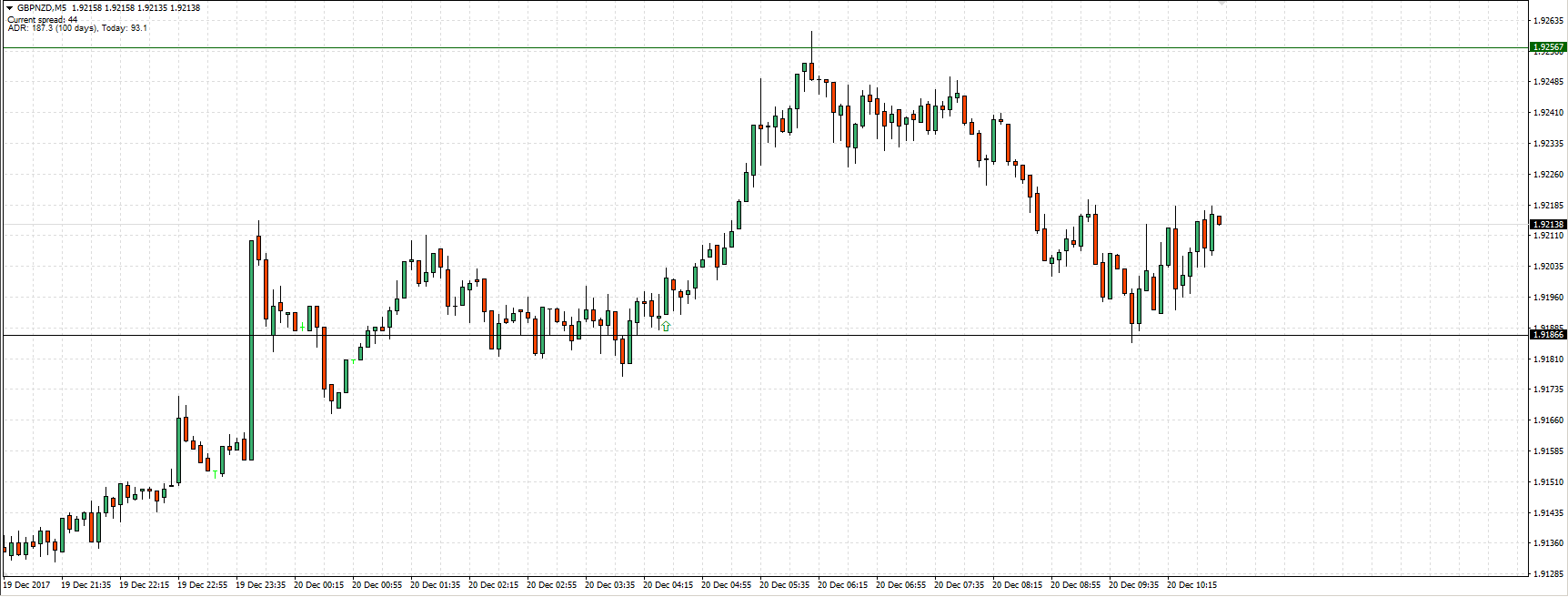Click the '20 Dec 00:55' time axis label
Viewport: 1568px width, 597px height.
[x=377, y=585]
